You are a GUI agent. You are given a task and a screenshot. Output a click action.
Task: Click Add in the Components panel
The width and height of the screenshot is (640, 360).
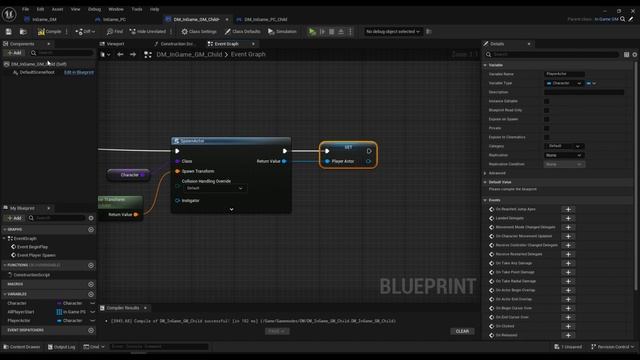tap(14, 53)
